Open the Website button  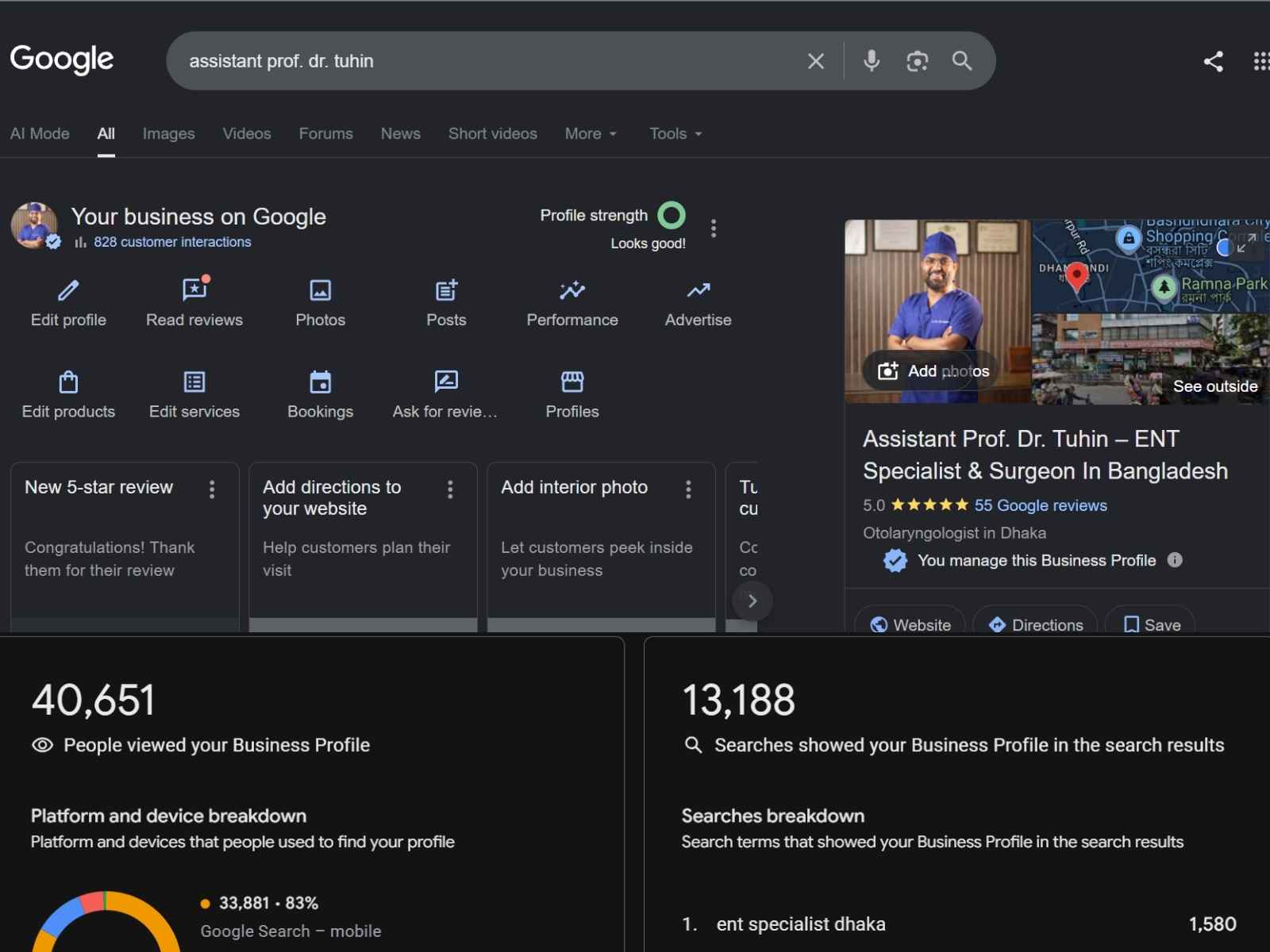click(910, 624)
